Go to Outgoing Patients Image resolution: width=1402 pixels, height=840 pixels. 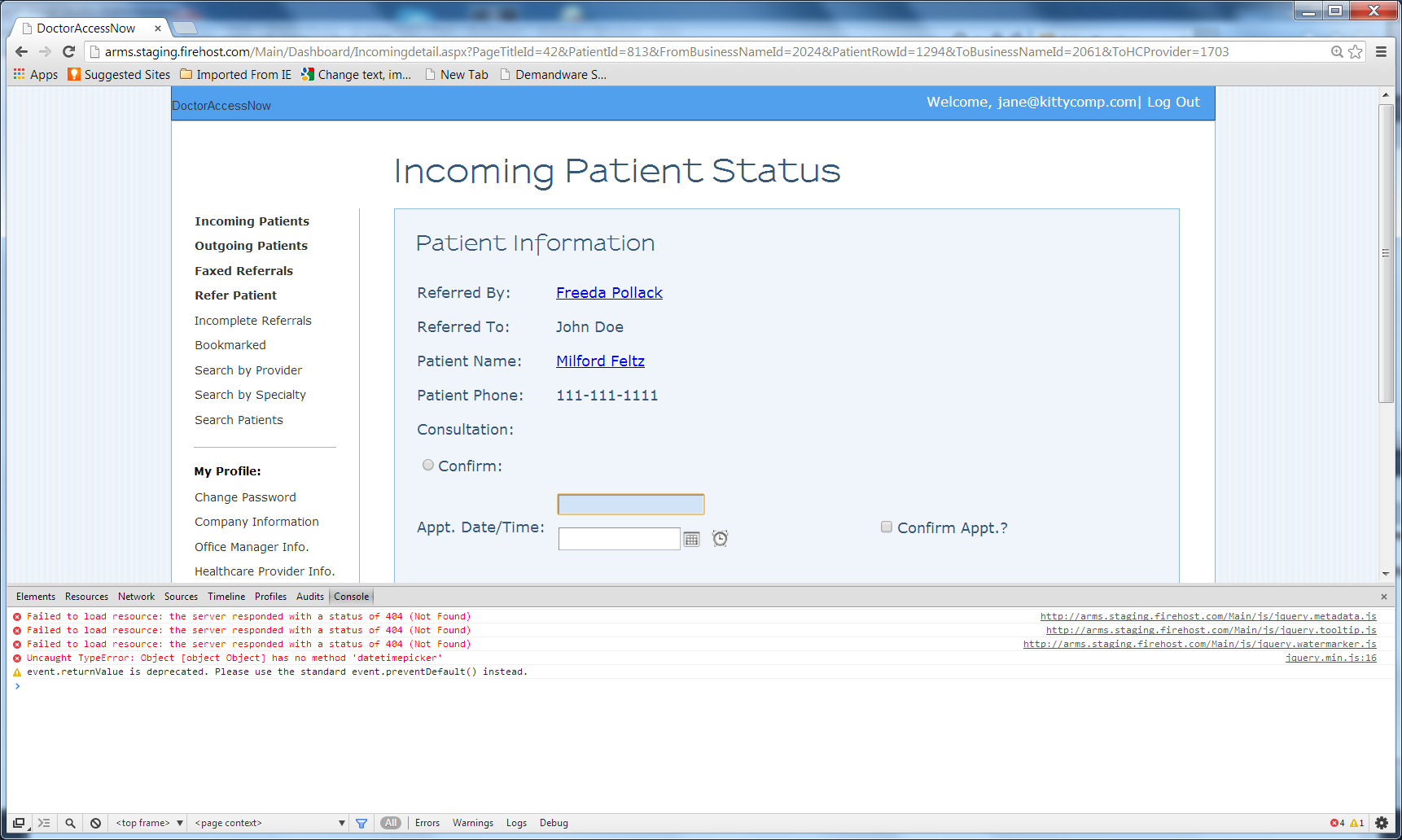pyautogui.click(x=251, y=246)
